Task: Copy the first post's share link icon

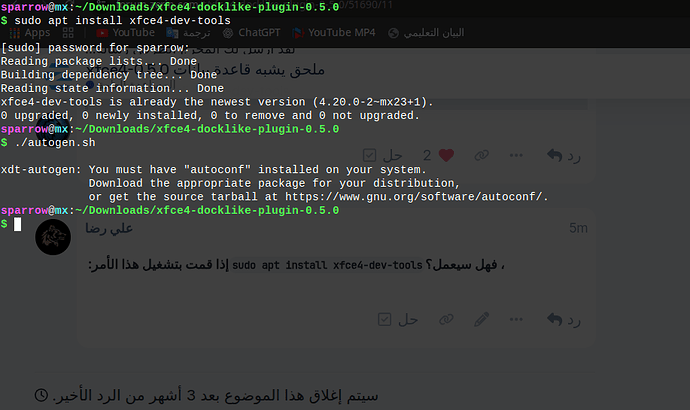Action: pos(482,156)
